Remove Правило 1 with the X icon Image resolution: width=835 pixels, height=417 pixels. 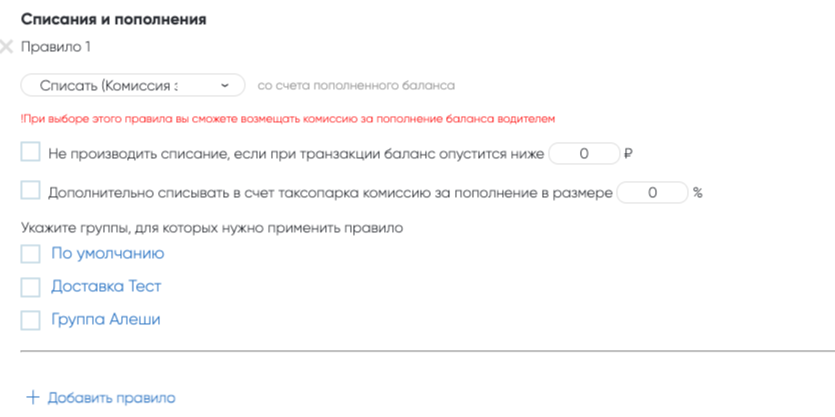[x=8, y=46]
